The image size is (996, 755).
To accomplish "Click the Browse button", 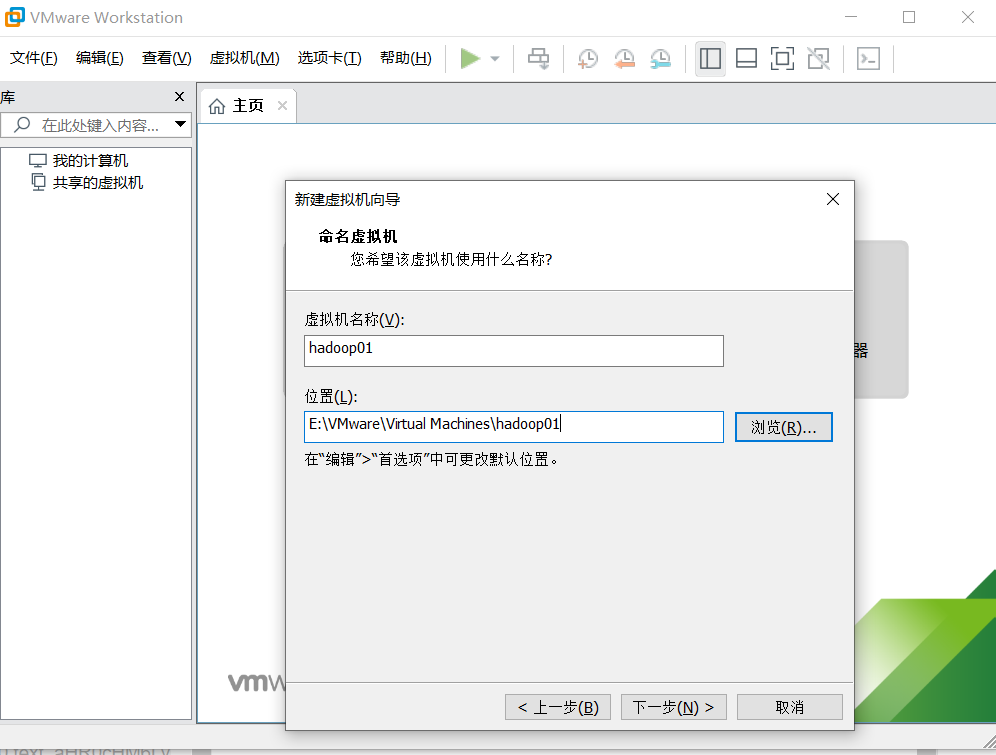I will coord(783,427).
